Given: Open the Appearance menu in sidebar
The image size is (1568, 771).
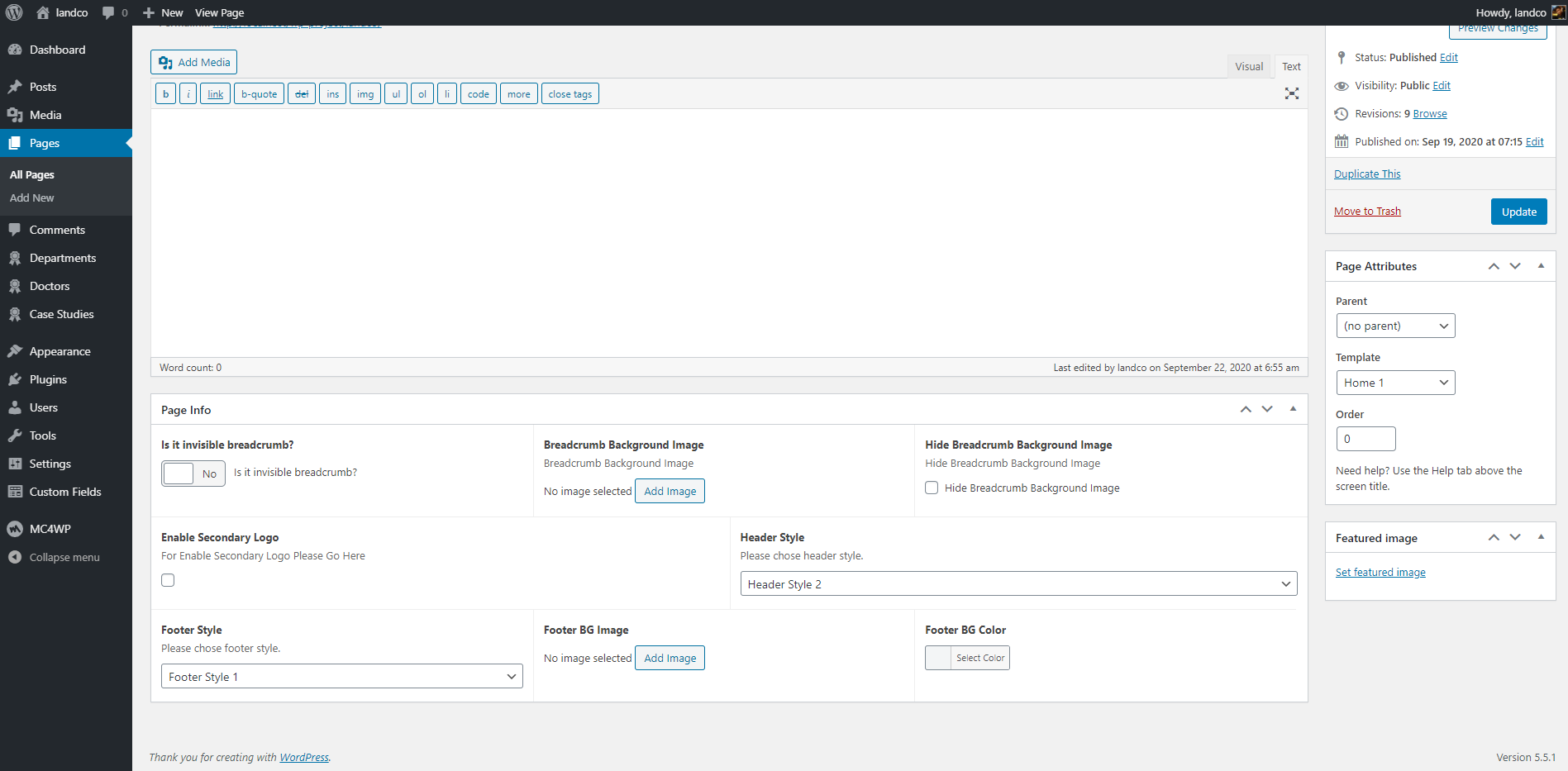Looking at the screenshot, I should tap(60, 351).
